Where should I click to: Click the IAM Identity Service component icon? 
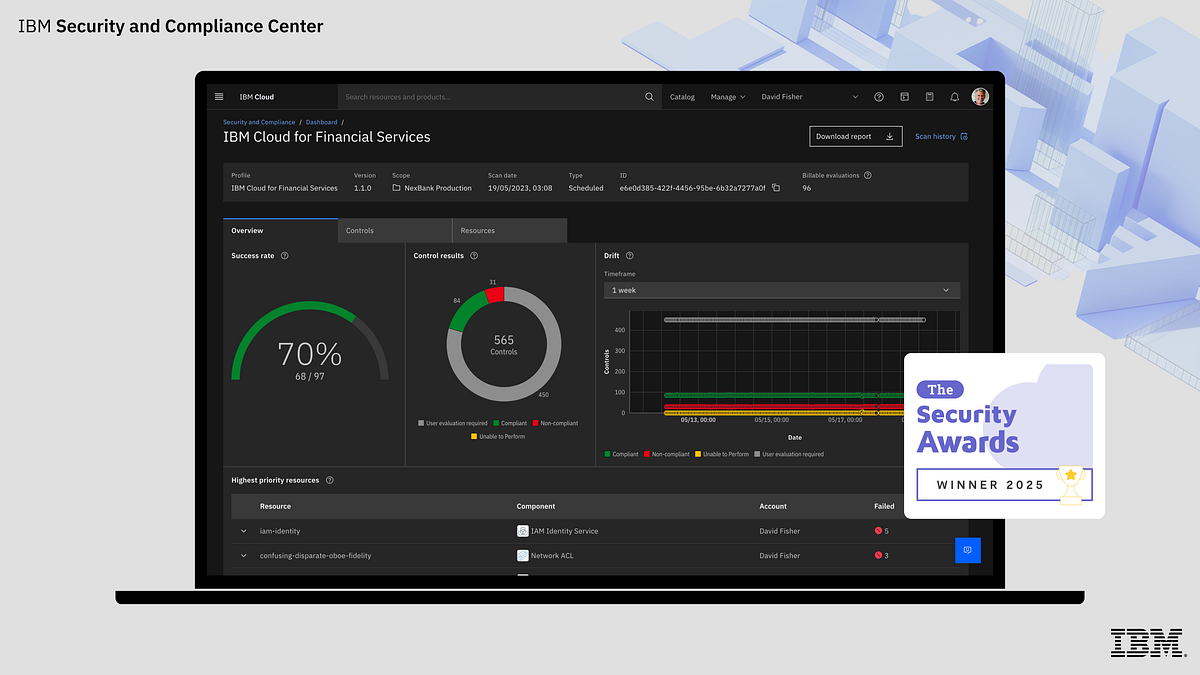point(523,531)
